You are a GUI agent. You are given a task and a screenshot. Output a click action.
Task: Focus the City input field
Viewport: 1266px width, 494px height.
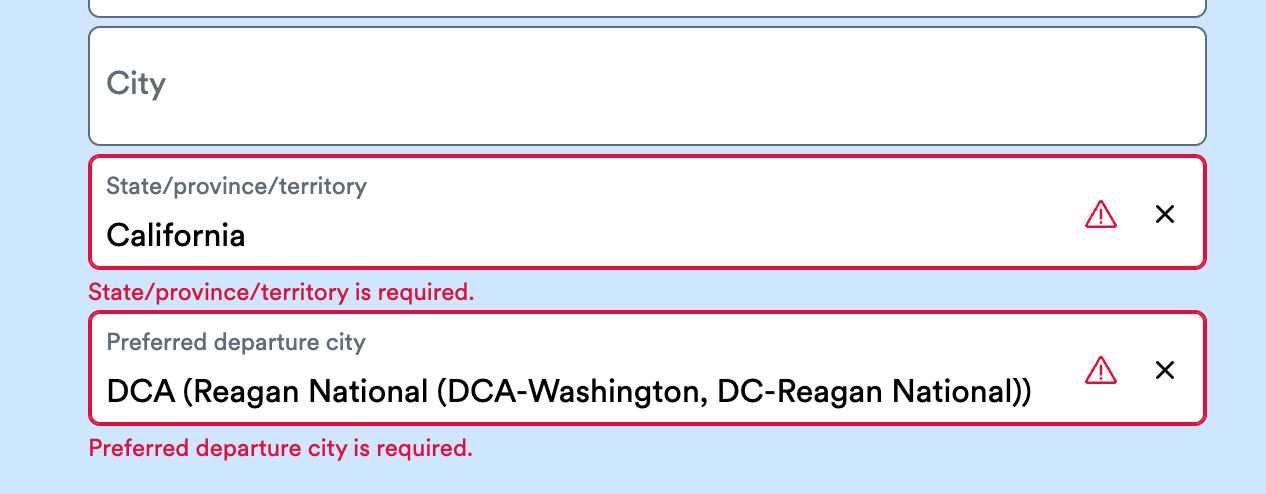tap(648, 86)
